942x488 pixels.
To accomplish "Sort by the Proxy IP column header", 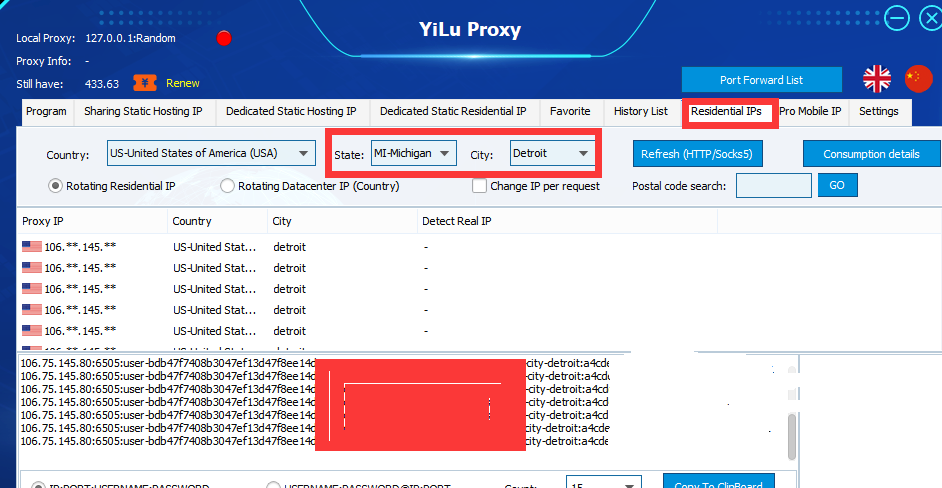I will click(x=93, y=221).
